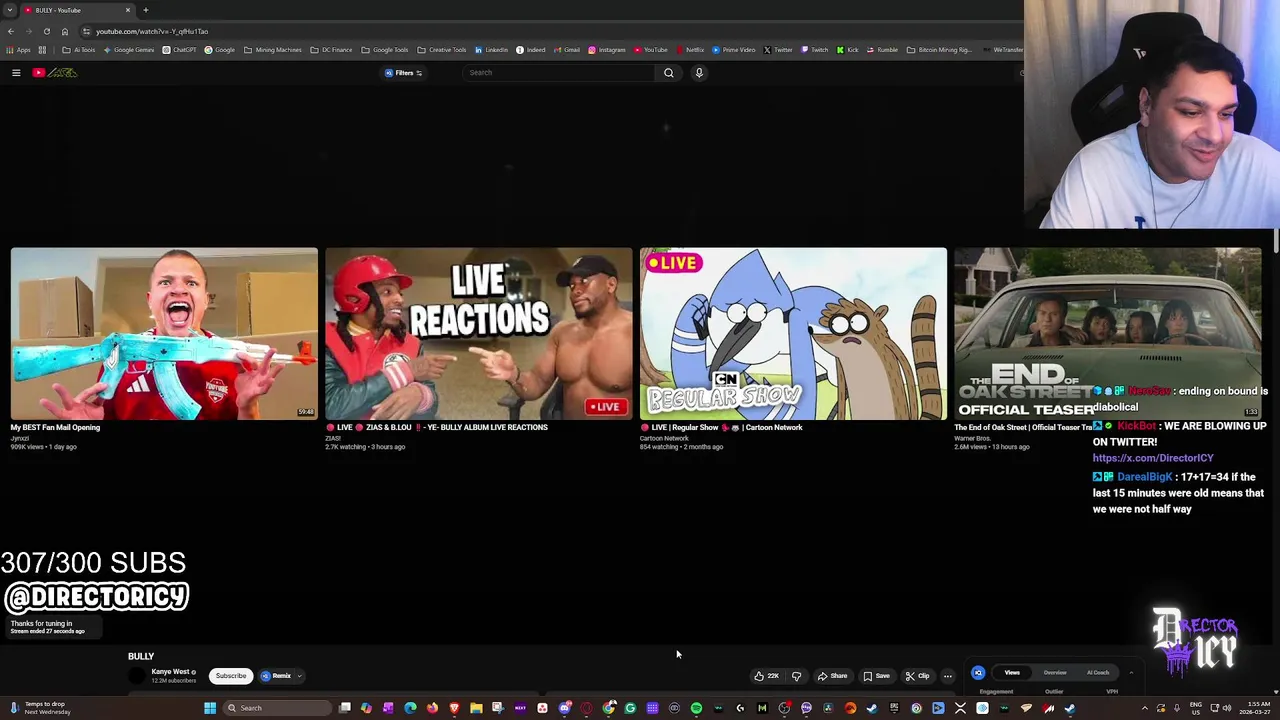Viewport: 1280px width, 720px height.
Task: Open the Regular Show live stream thumbnail
Action: 793,333
